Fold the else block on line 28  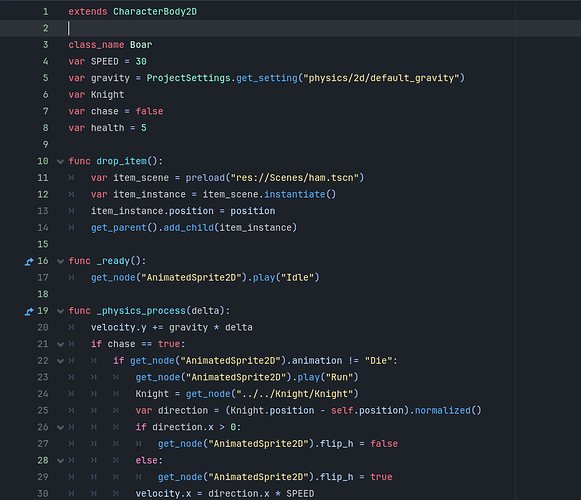(60, 461)
